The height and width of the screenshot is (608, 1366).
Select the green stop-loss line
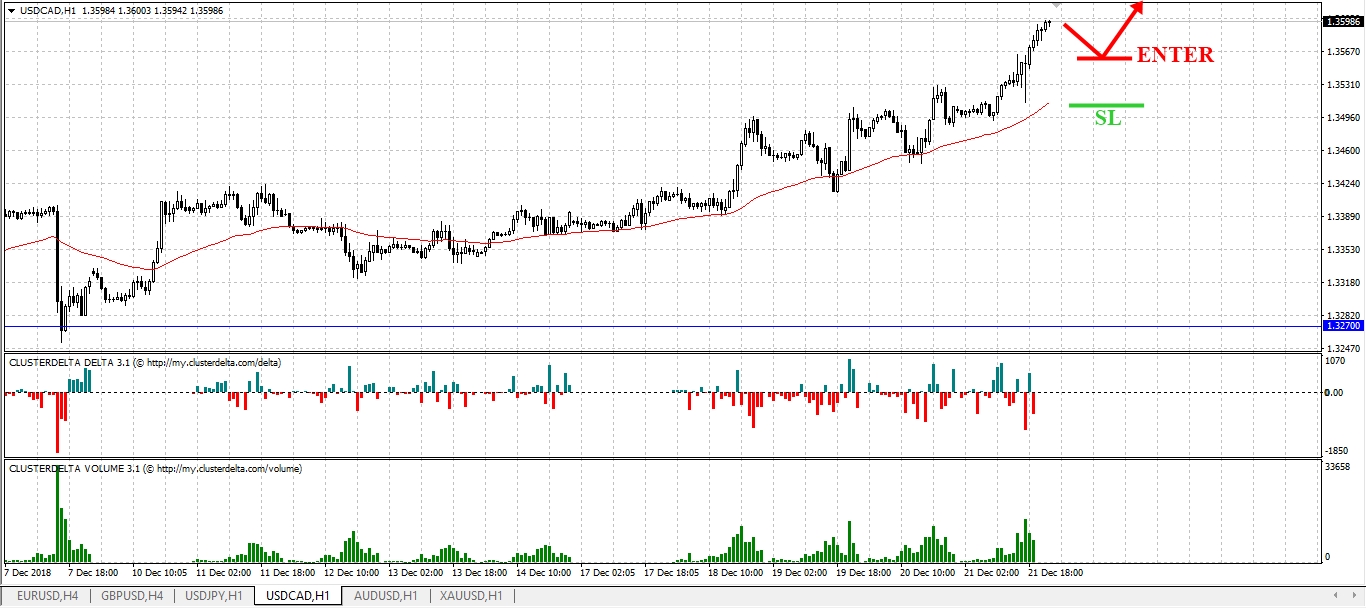1106,105
